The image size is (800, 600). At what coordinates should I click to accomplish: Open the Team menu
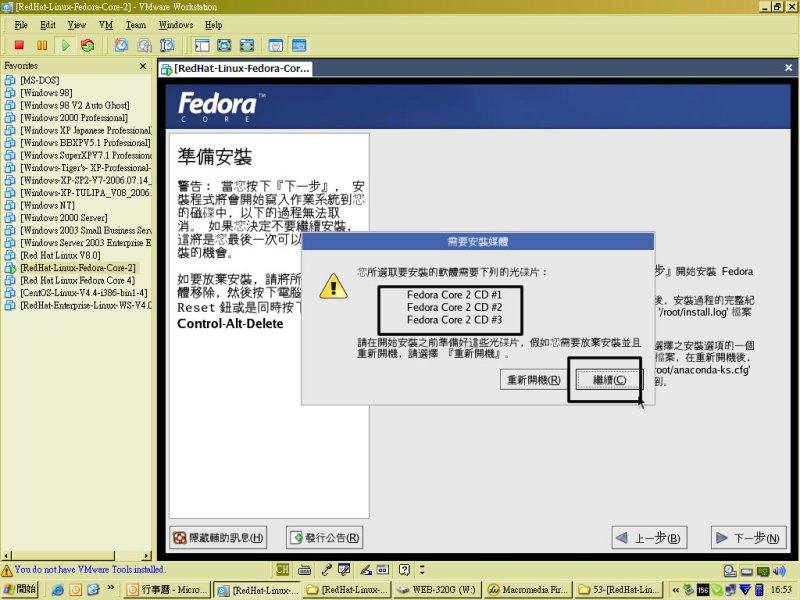point(136,24)
